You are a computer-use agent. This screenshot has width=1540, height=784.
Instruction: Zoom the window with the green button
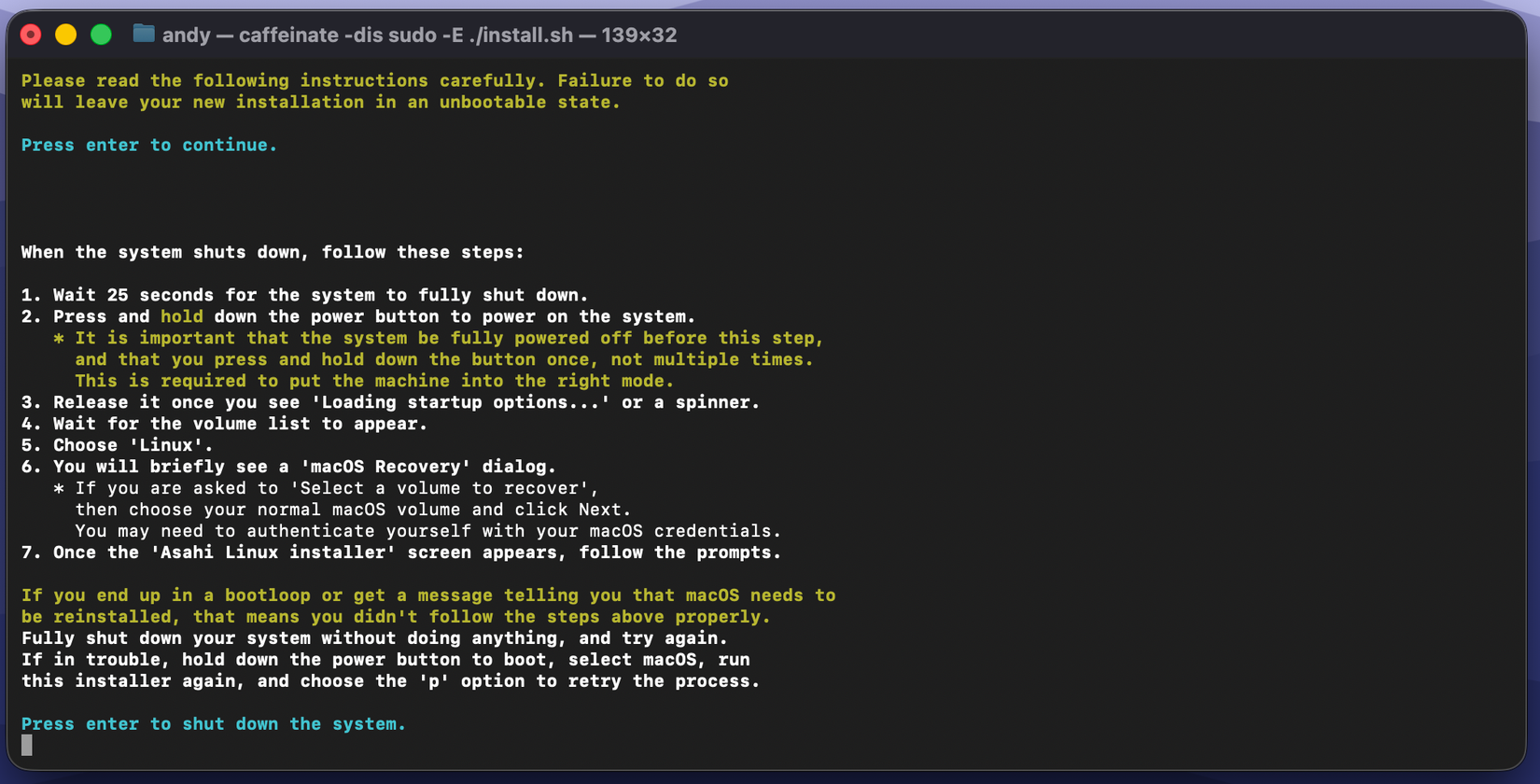pos(101,35)
